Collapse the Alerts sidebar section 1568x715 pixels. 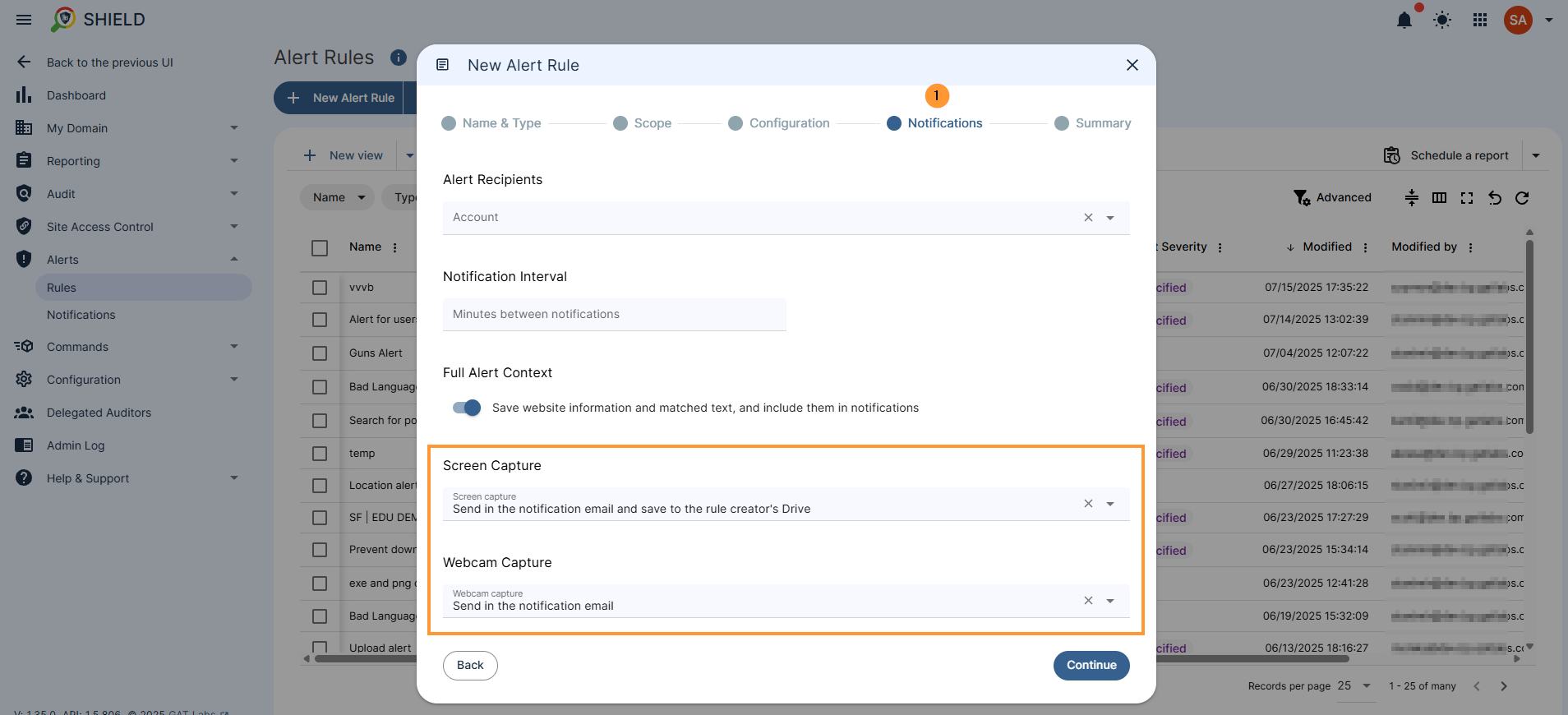click(234, 260)
